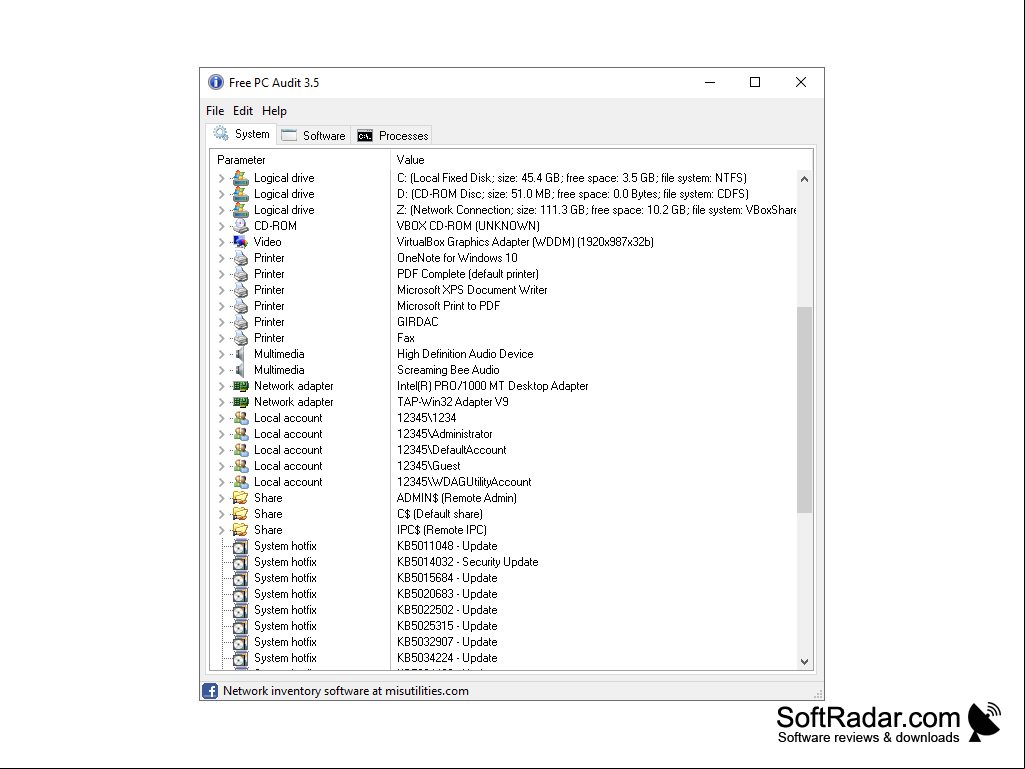Expand the Video node
Screen dimensions: 1025x769
(222, 242)
